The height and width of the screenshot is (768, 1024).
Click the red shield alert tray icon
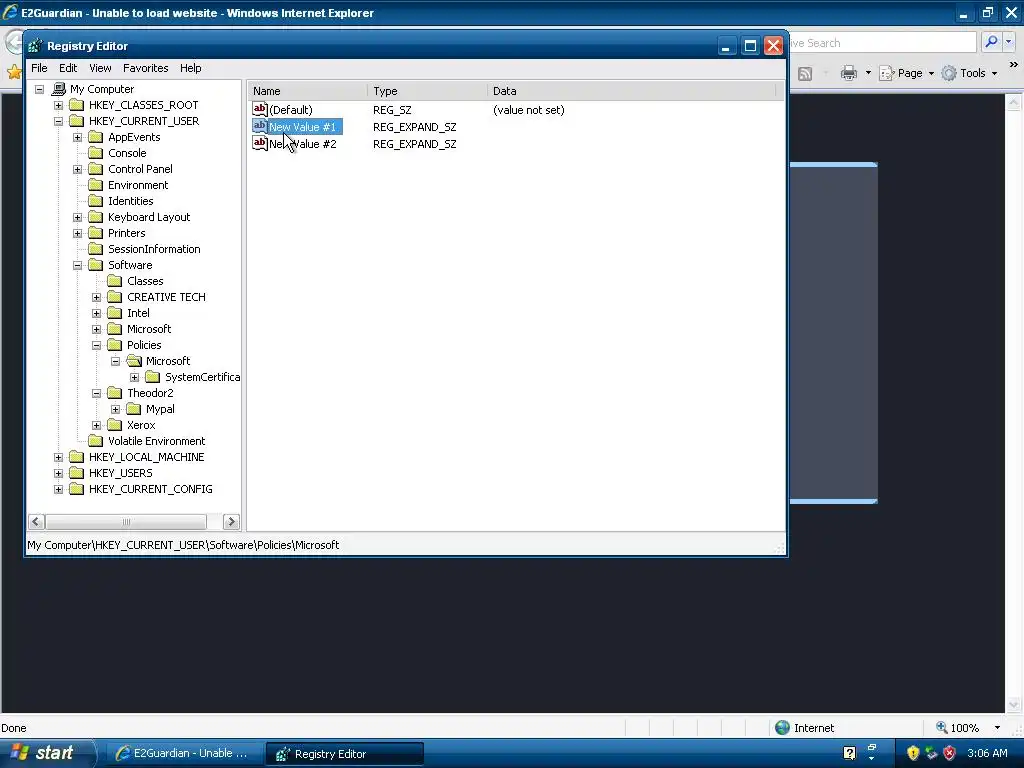coord(949,753)
